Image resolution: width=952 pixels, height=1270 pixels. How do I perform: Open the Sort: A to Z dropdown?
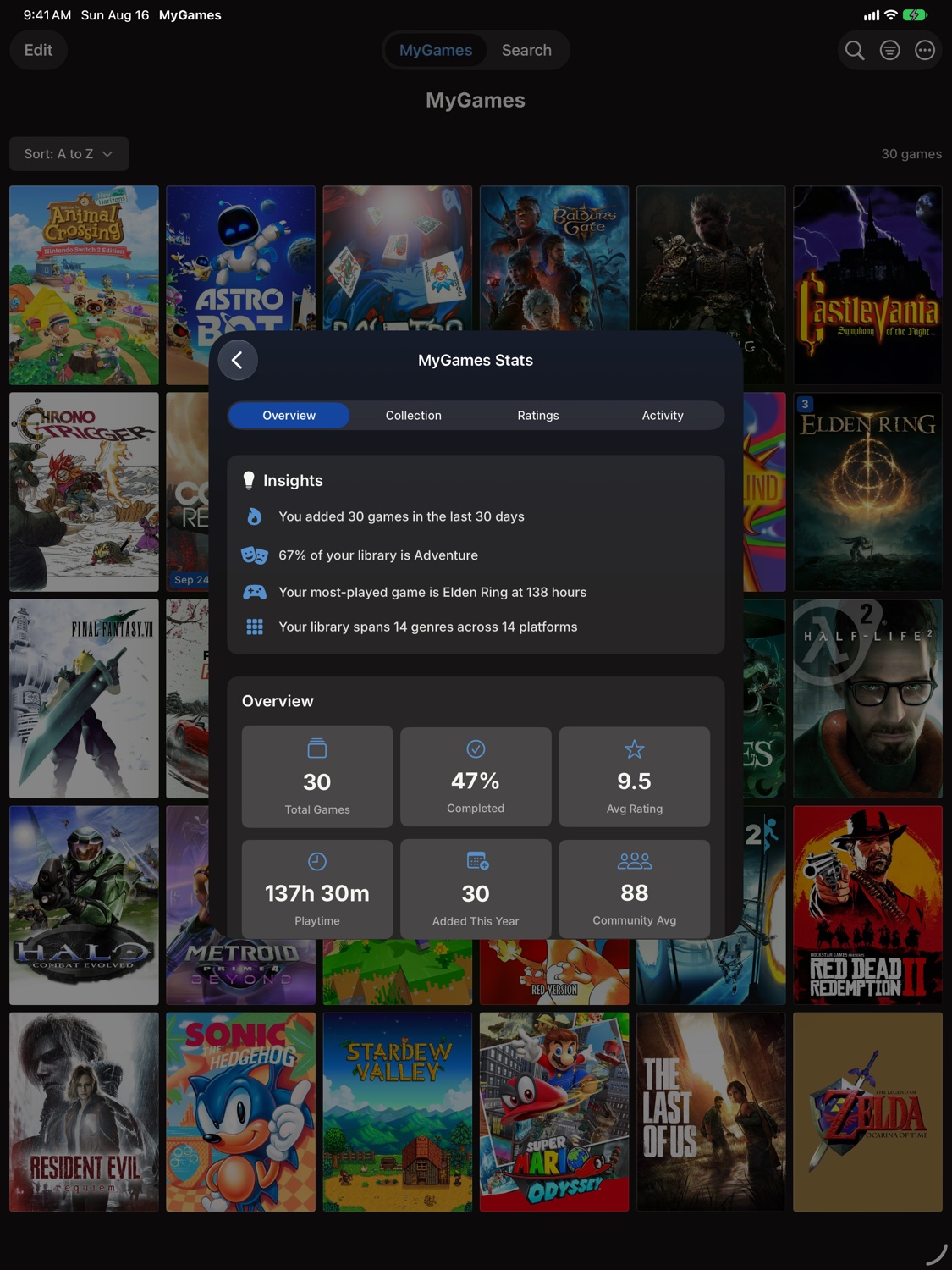pos(69,154)
